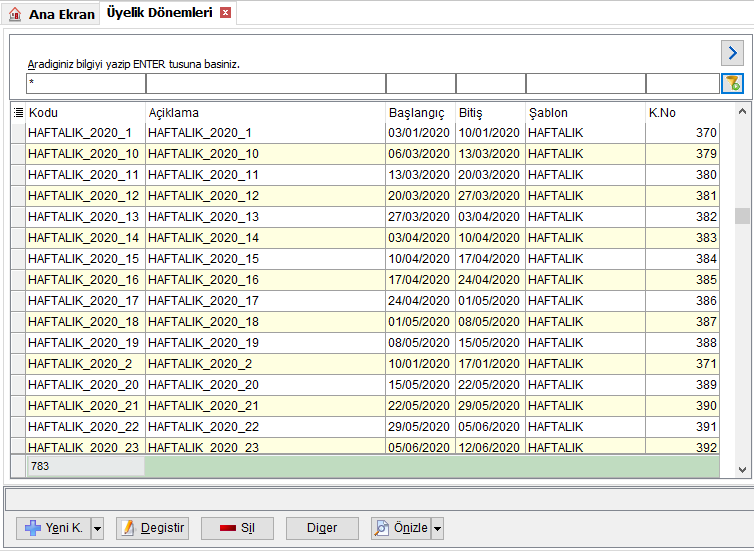Click start date 01/05/2020 cell
The image size is (754, 551).
[x=420, y=322]
